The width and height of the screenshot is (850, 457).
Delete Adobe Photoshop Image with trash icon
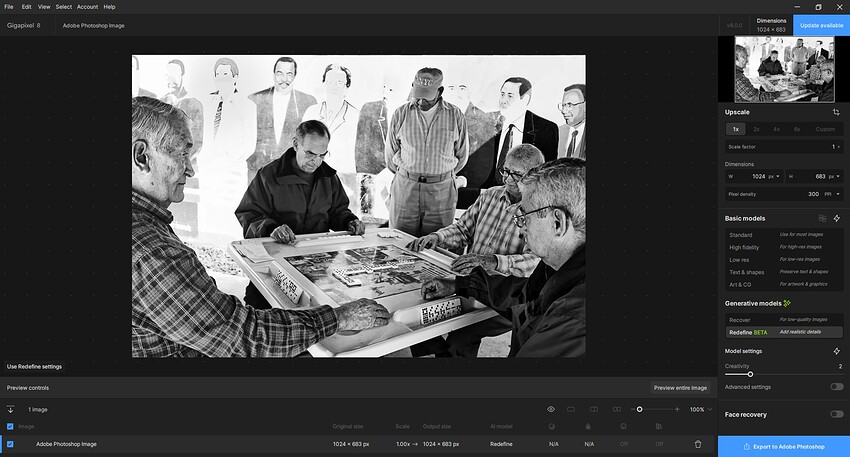[698, 444]
